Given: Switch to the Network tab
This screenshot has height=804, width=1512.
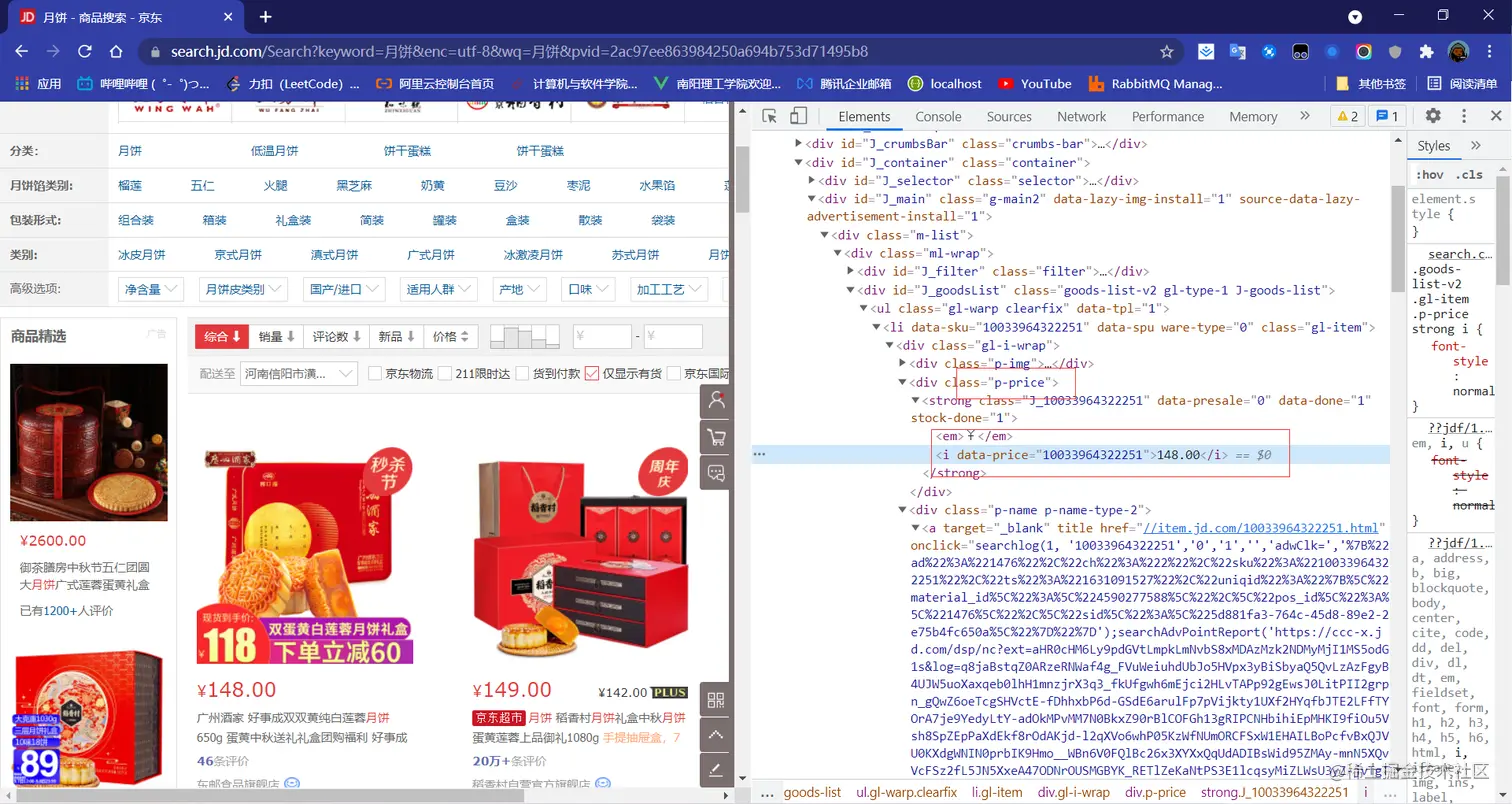Looking at the screenshot, I should pos(1081,116).
